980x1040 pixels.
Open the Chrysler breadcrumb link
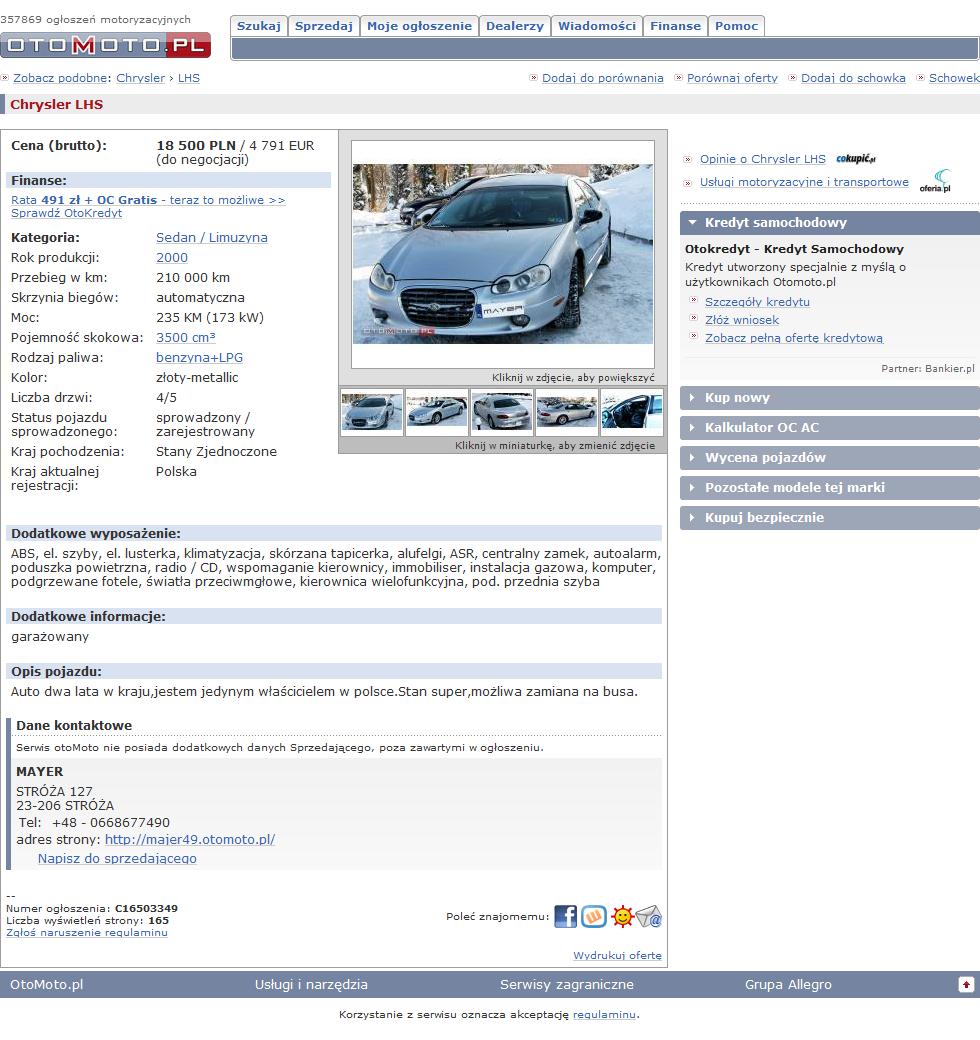pyautogui.click(x=141, y=78)
